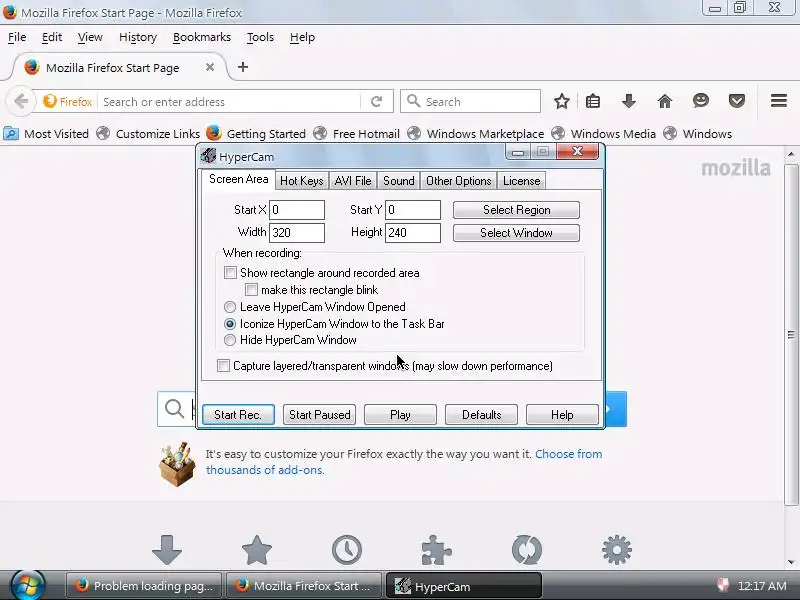The height and width of the screenshot is (600, 800).
Task: Enable Show rectangle around recorded area
Action: (x=230, y=272)
